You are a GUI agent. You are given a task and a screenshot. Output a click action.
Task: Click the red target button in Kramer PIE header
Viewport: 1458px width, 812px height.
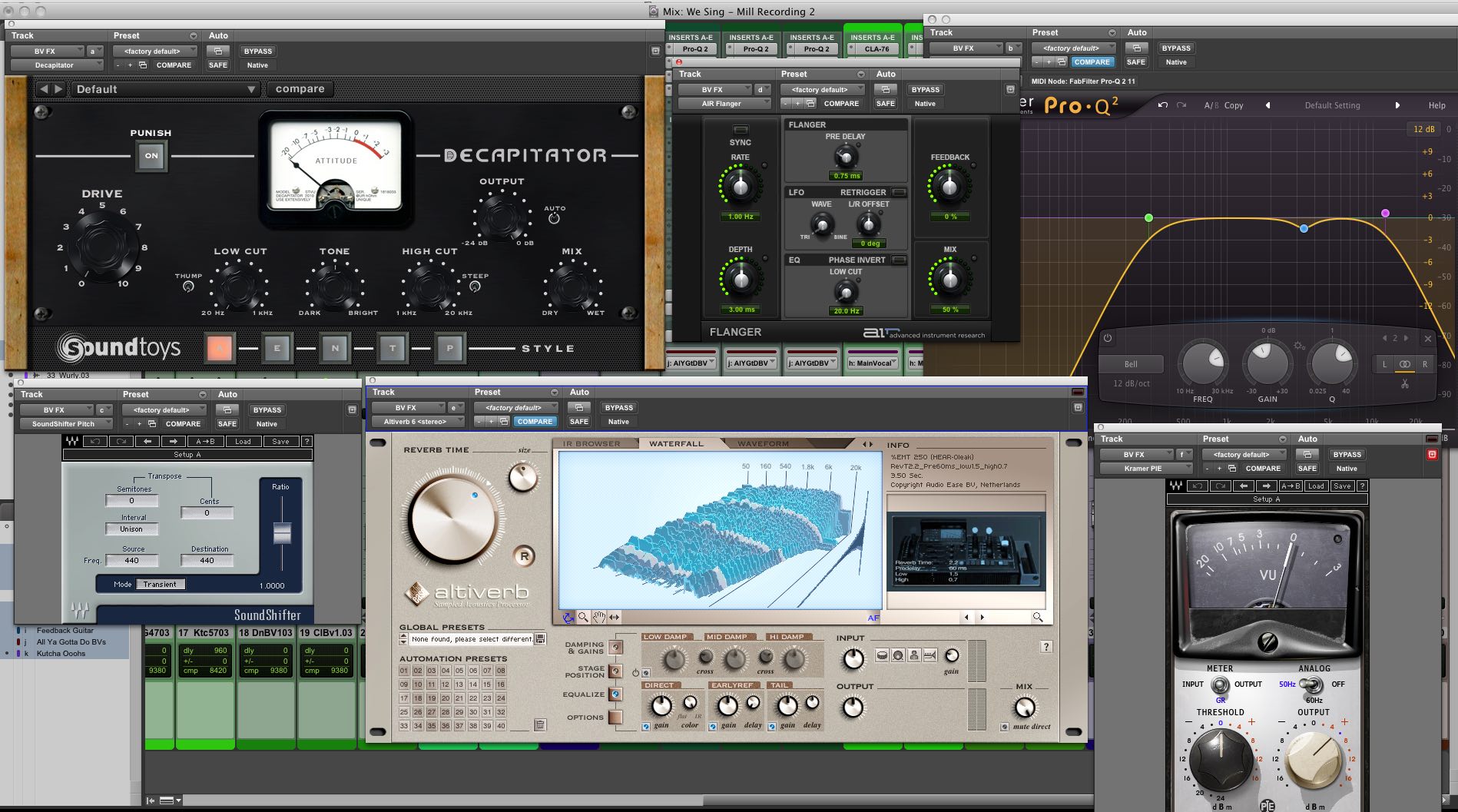[1432, 455]
